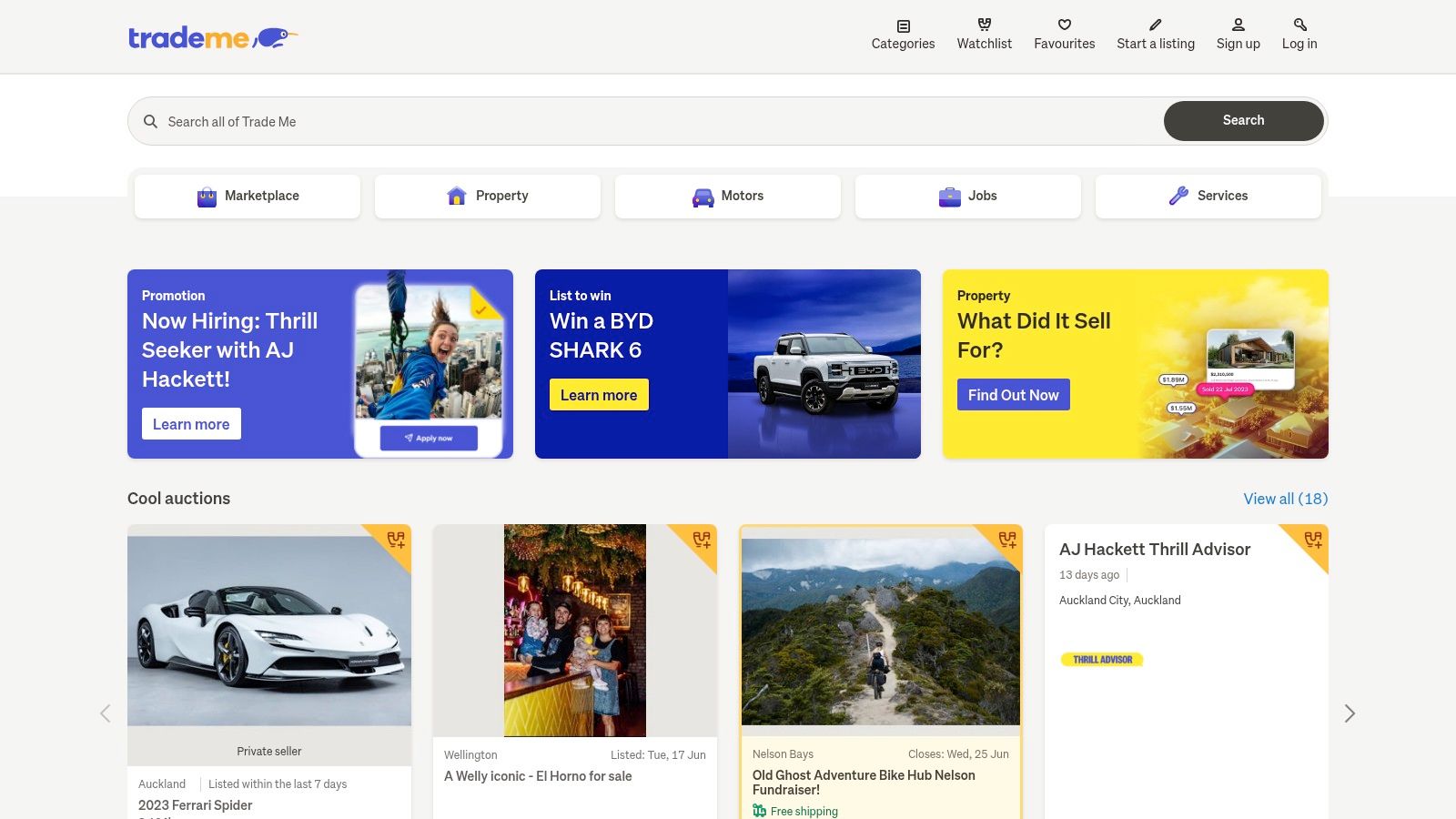Screen dimensions: 1456x819
Task: Select the Motors tab
Action: 728,196
